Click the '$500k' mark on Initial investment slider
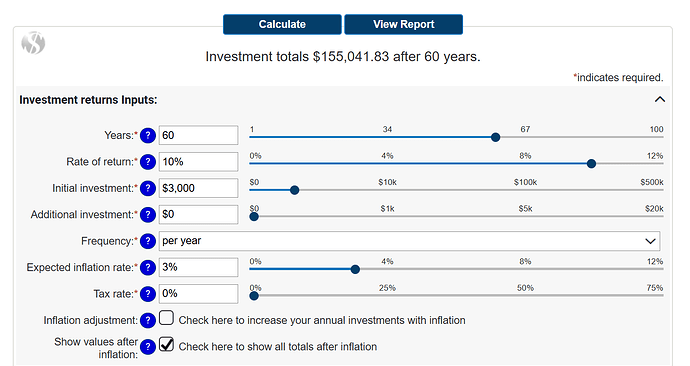Image resolution: width=690 pixels, height=366 pixels. pos(652,182)
